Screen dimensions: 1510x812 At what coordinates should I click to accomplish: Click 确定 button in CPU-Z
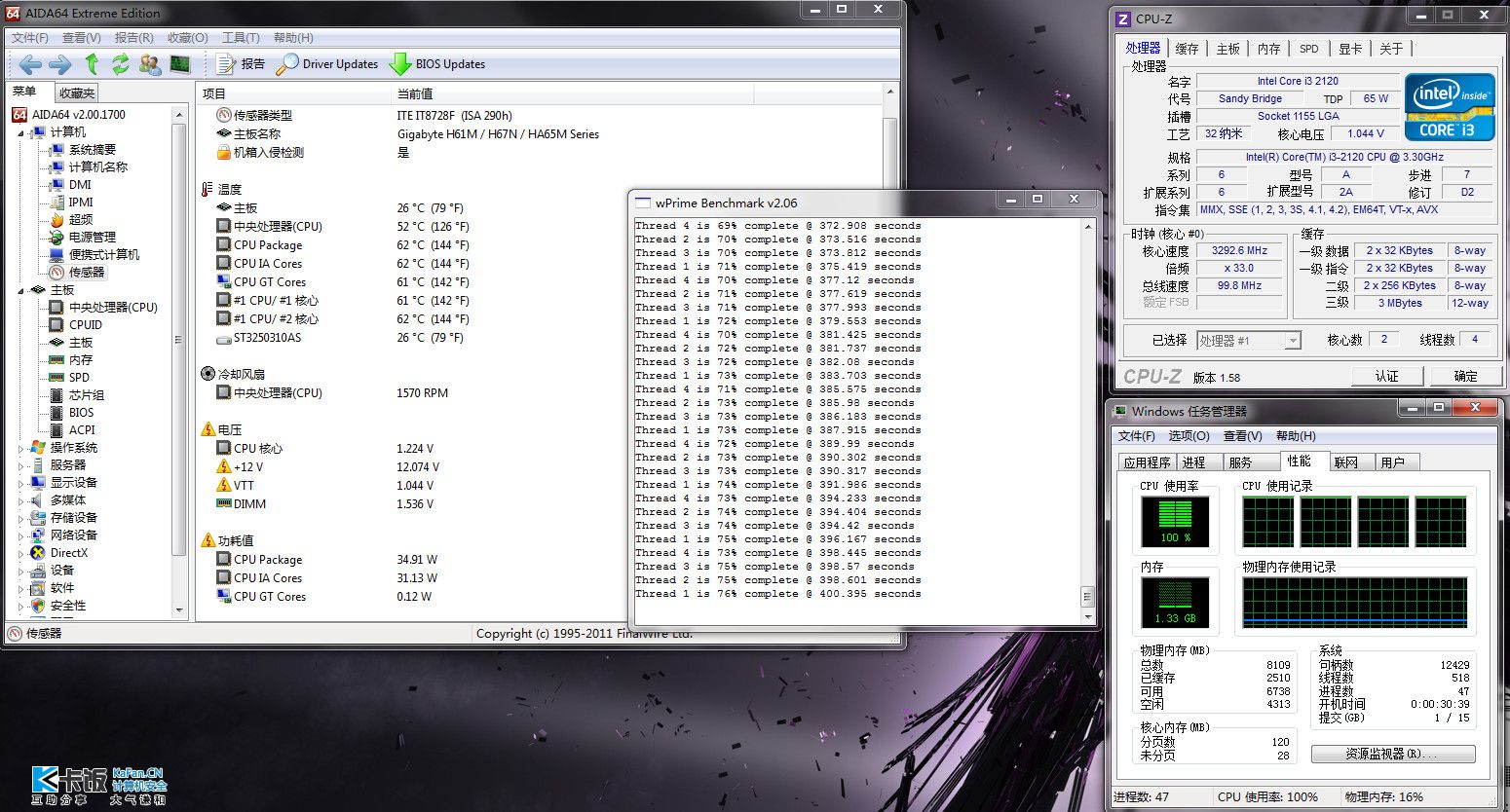(1466, 376)
